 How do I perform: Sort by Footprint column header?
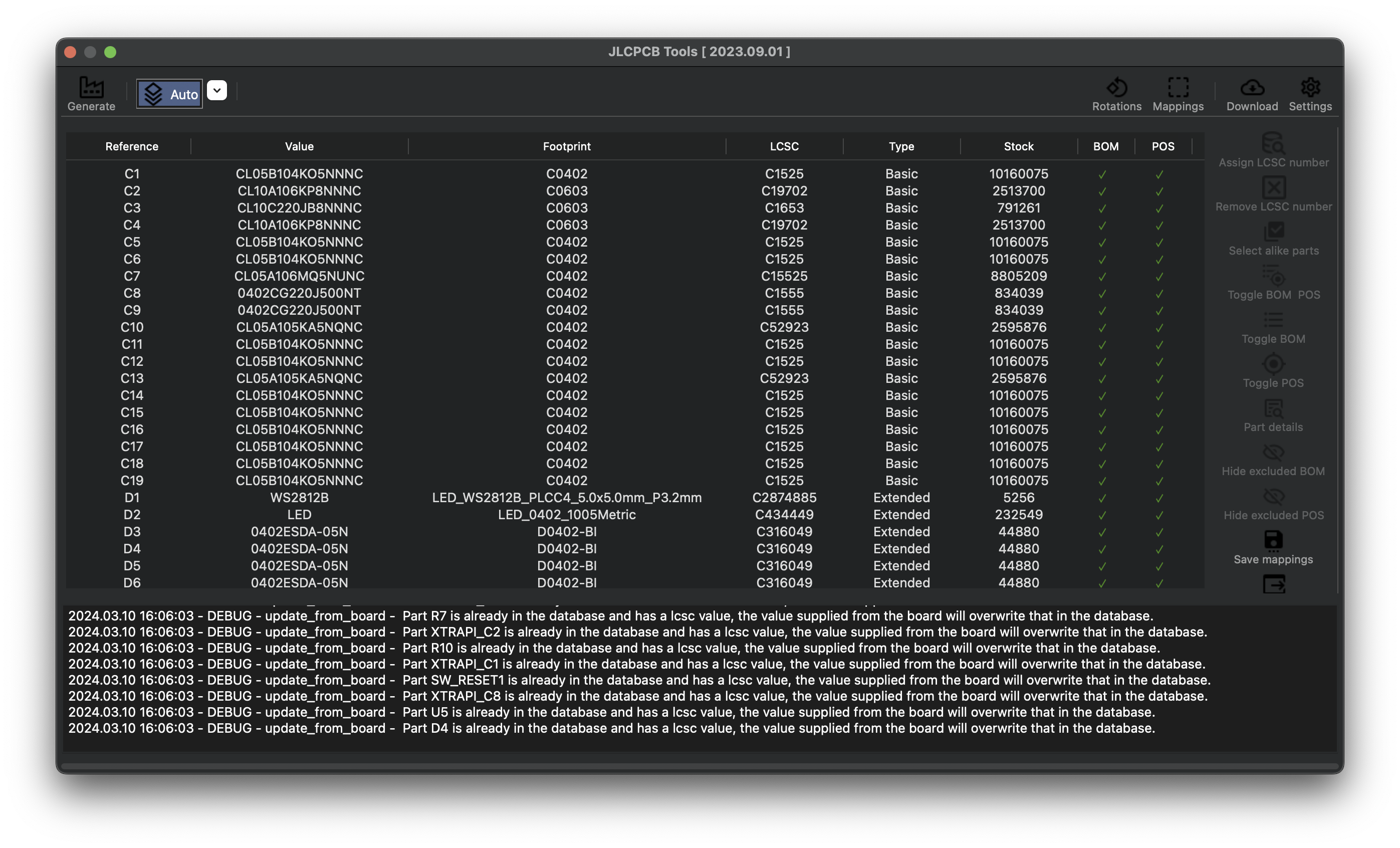coord(567,146)
